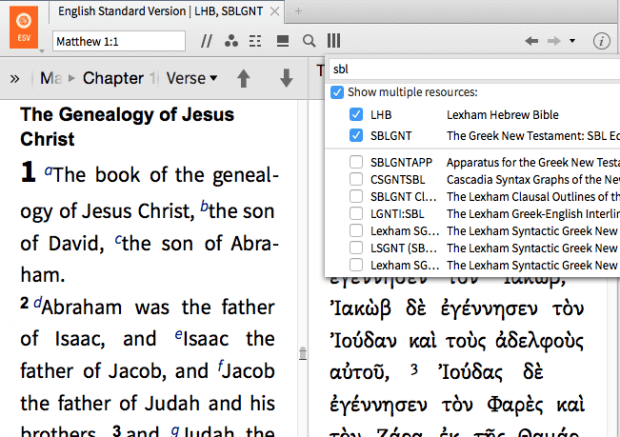620x437 pixels.
Task: Check LGNTI:SBL interlinear resource
Action: pos(356,214)
